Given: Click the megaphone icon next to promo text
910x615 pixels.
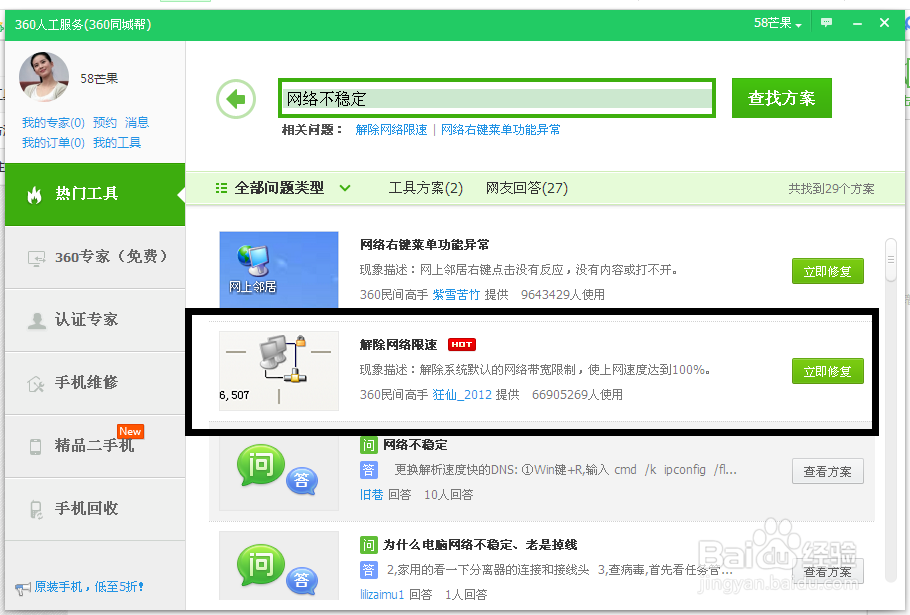Looking at the screenshot, I should 23,588.
